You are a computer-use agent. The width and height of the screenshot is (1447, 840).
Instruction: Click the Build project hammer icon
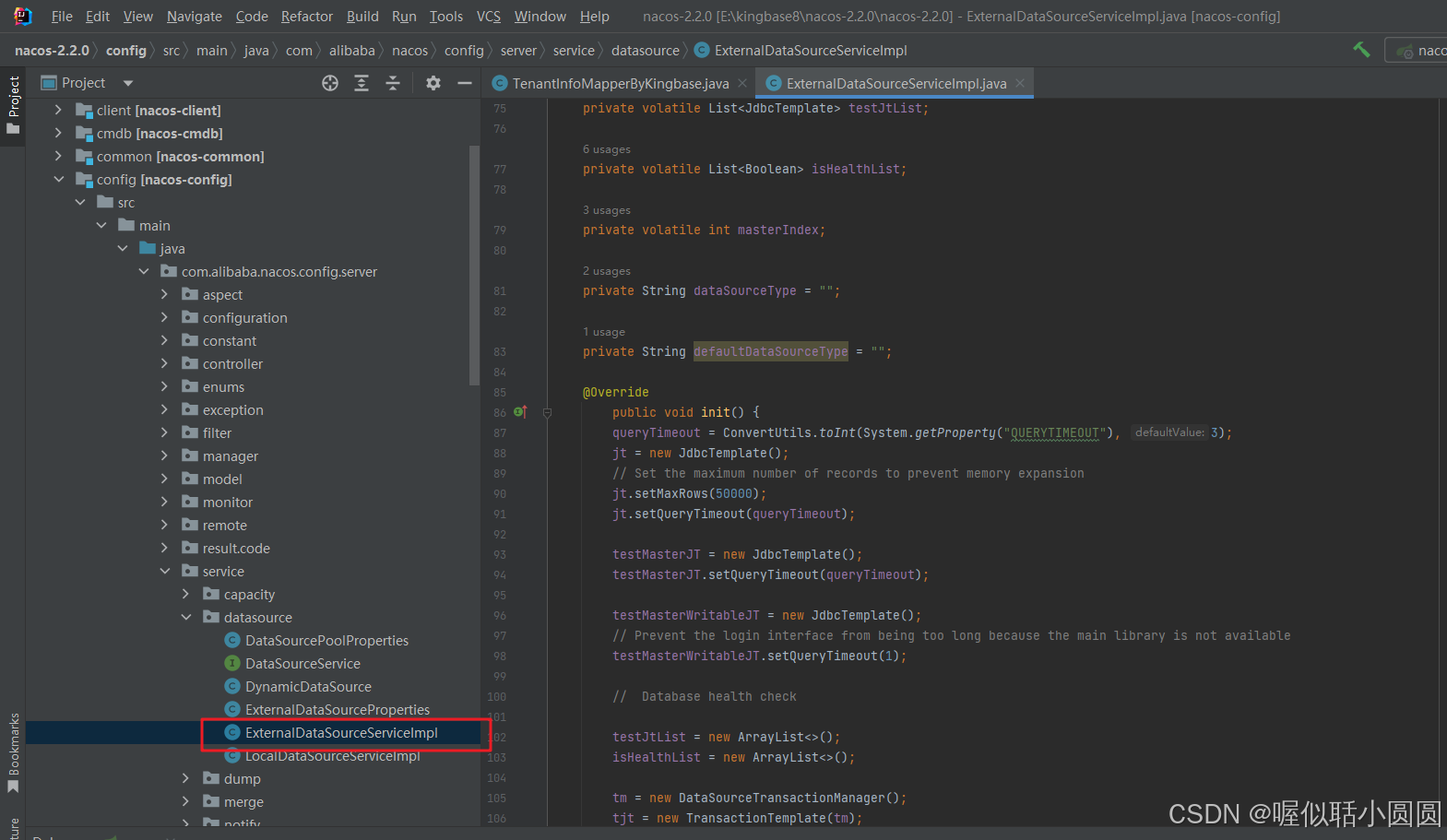tap(1361, 50)
